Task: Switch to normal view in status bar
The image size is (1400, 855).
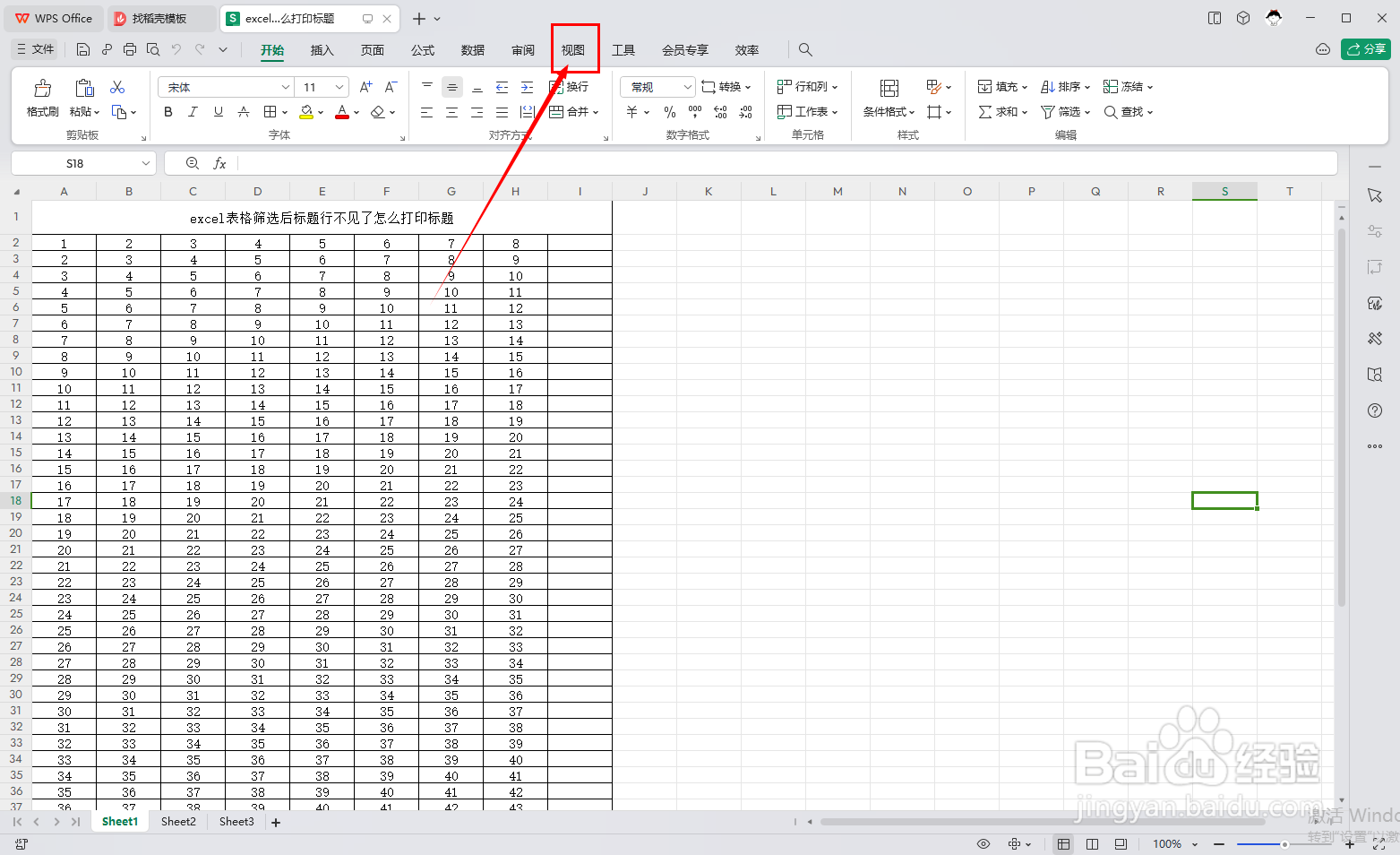Action: (1063, 844)
